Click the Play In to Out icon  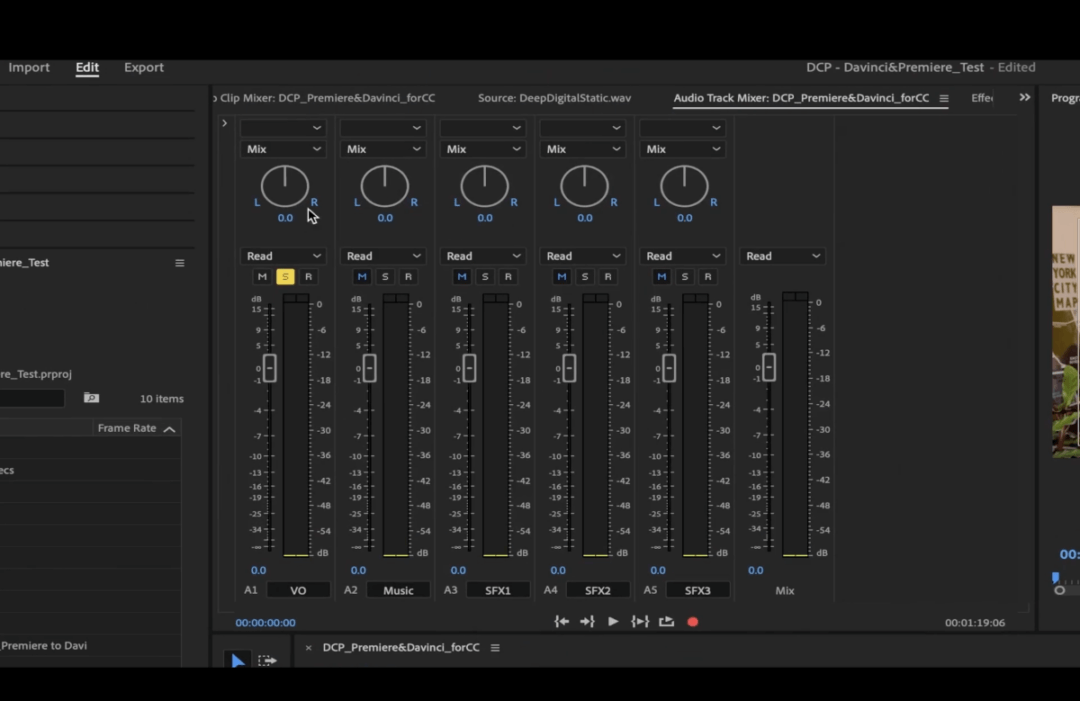point(640,621)
